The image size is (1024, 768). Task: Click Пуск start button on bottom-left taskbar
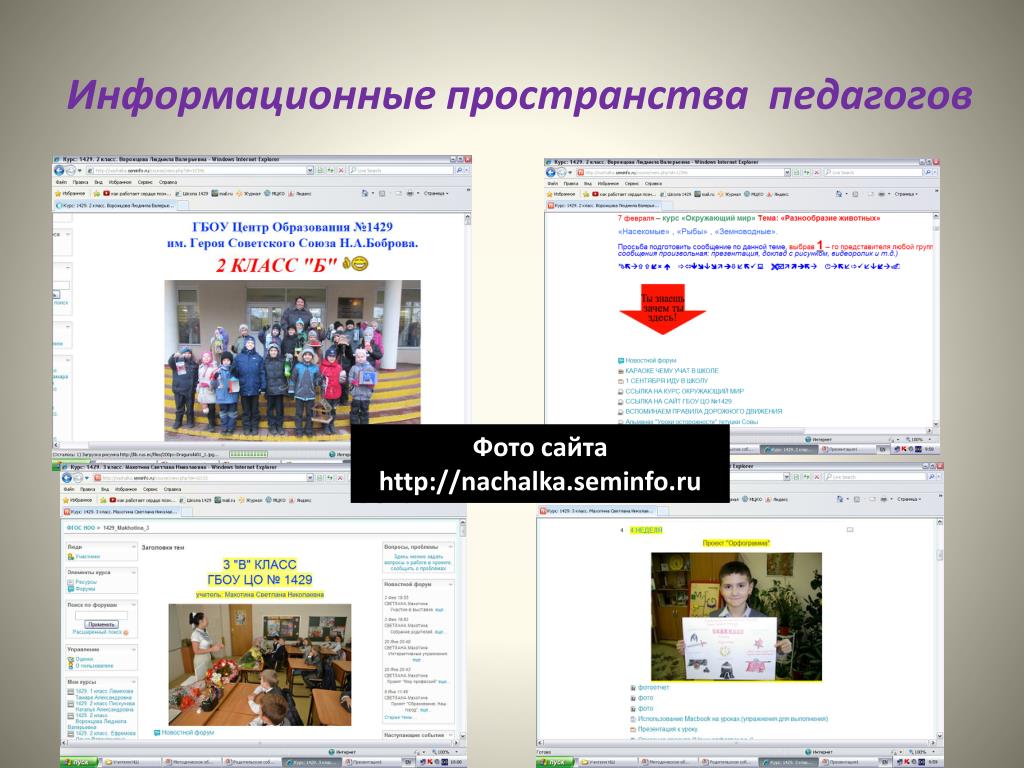[80, 762]
